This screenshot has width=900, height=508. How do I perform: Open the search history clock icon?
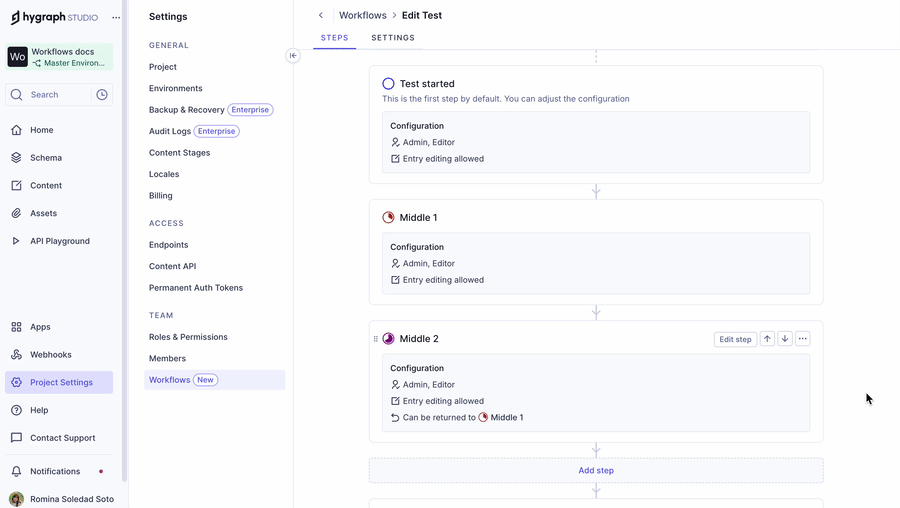pos(102,95)
